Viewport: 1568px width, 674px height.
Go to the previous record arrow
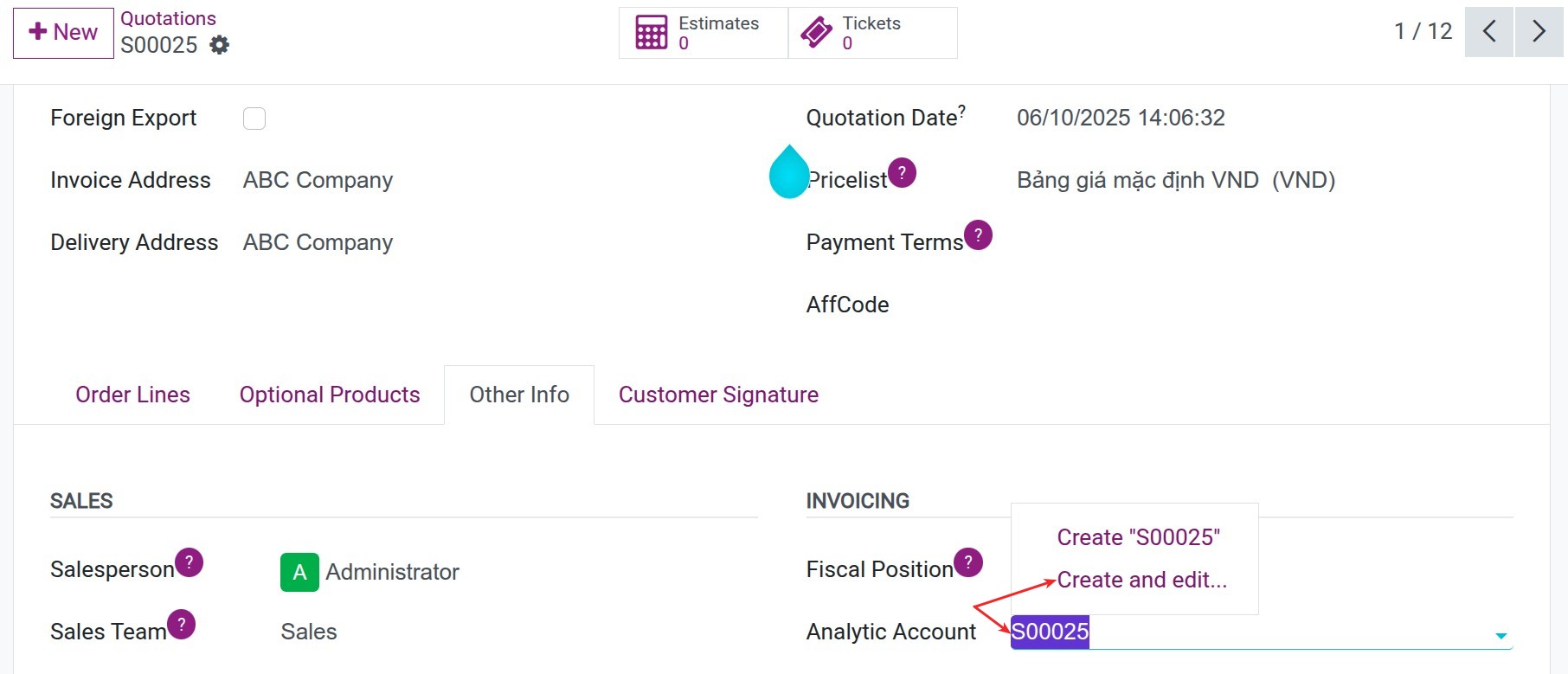[x=1488, y=32]
